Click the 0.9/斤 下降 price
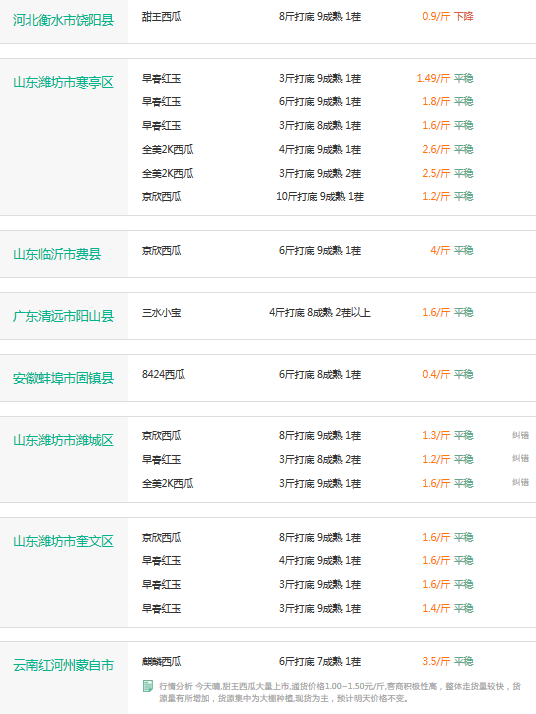 tap(448, 16)
